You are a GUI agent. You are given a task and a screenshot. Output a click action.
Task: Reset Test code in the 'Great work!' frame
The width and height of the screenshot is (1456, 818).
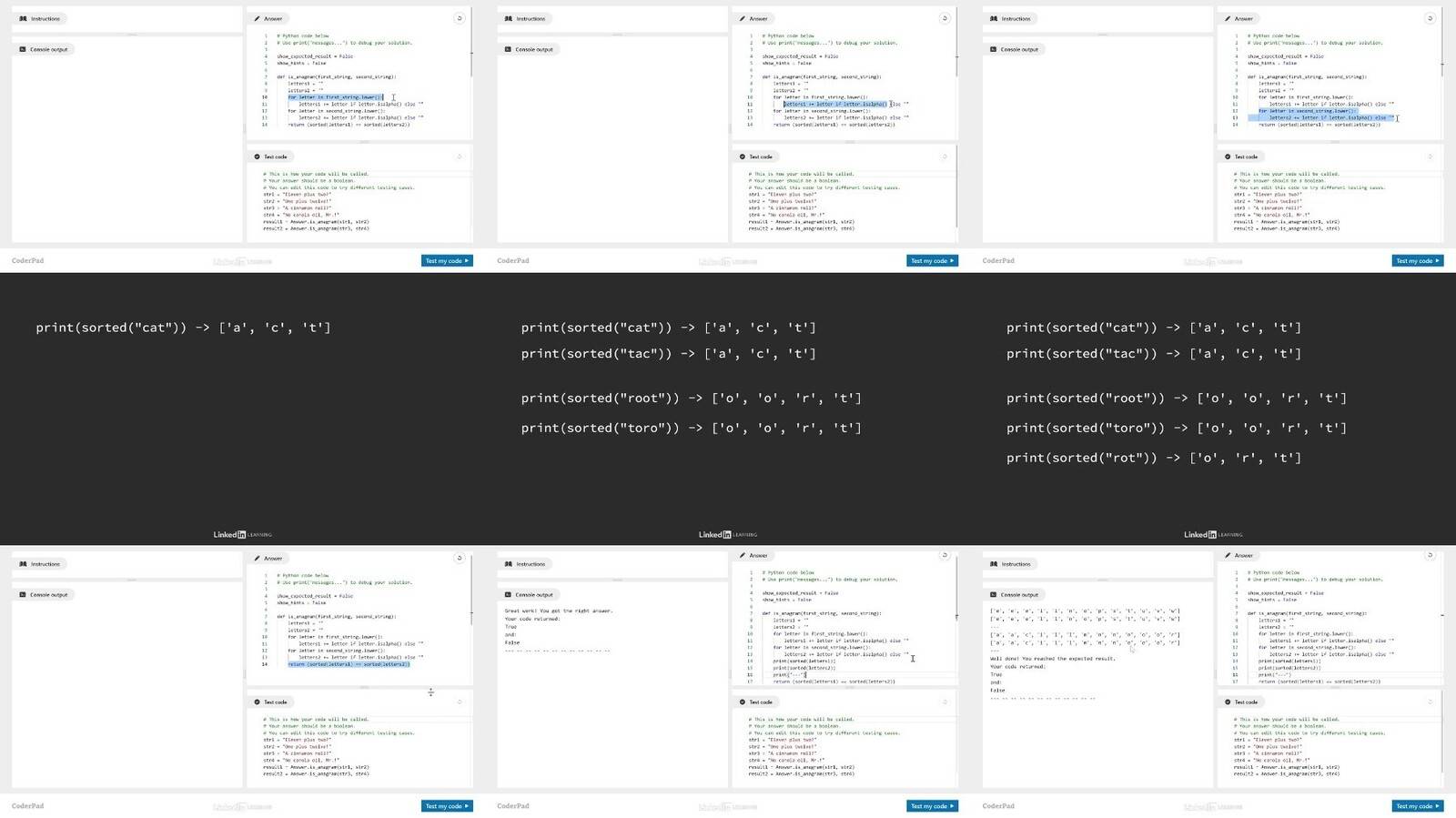click(x=945, y=702)
